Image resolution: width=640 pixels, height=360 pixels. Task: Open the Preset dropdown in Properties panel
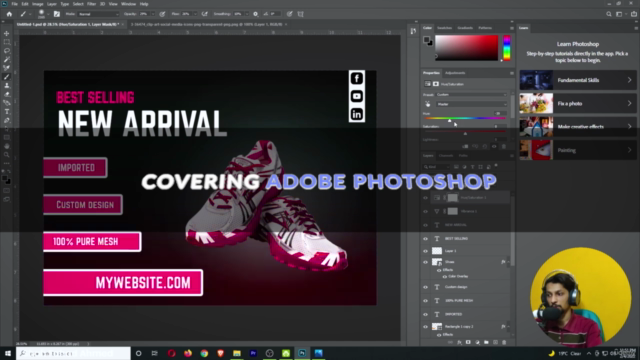click(471, 95)
